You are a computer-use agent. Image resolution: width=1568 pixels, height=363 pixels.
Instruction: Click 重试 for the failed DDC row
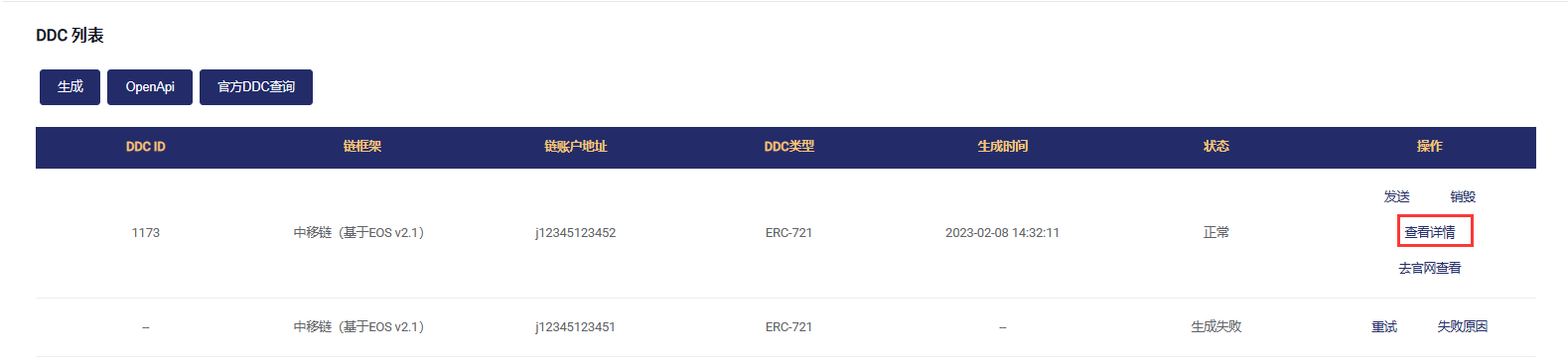[x=1383, y=326]
